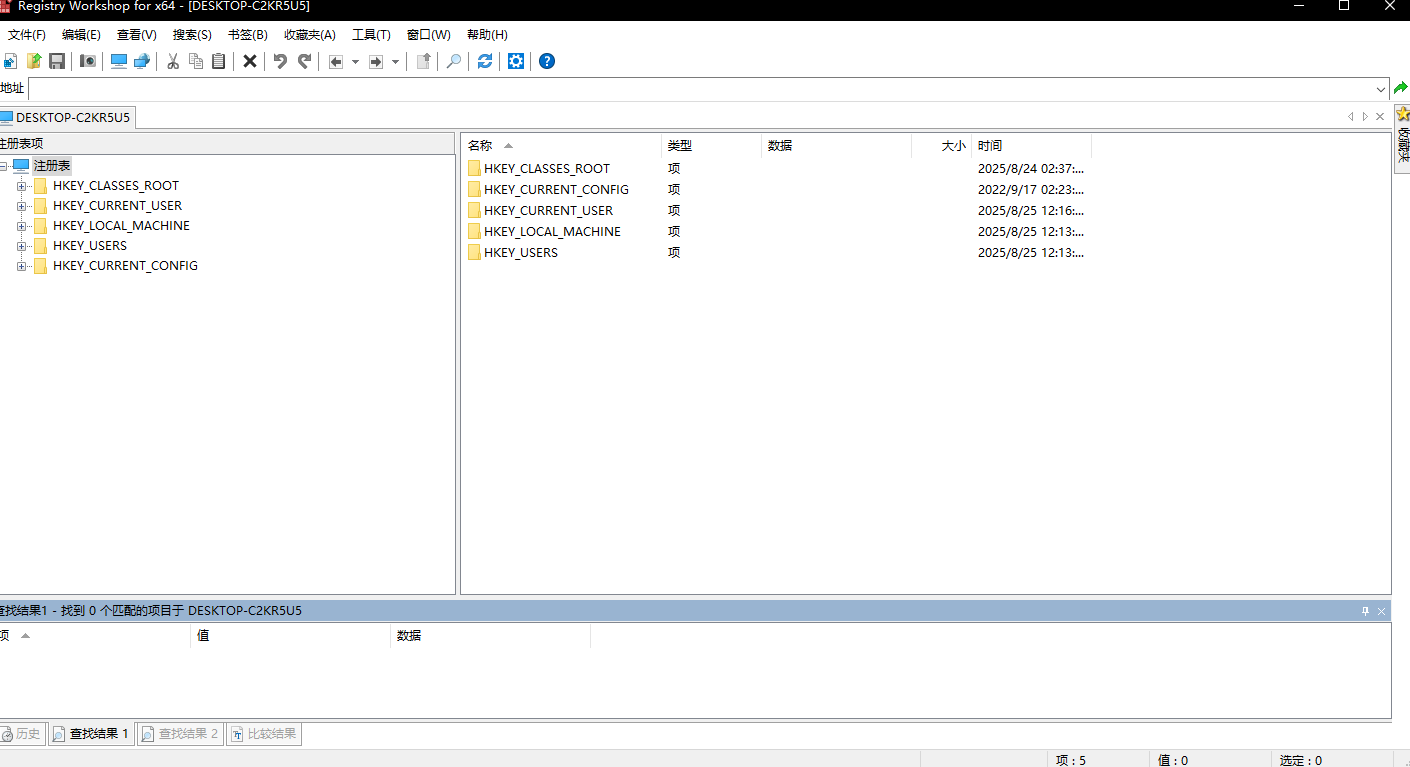
Task: Click the back navigation arrow icon
Action: tap(336, 61)
